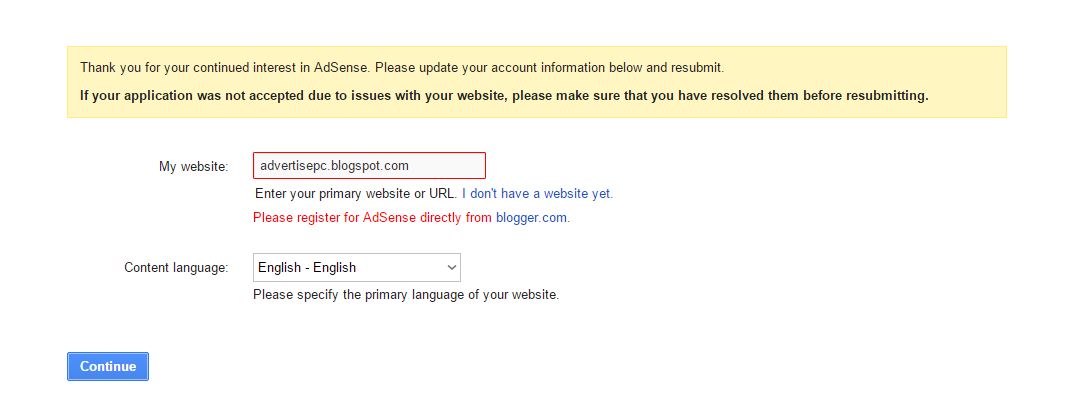This screenshot has height=401, width=1068.
Task: Click "Enter your primary website or URL" hint
Action: click(356, 193)
